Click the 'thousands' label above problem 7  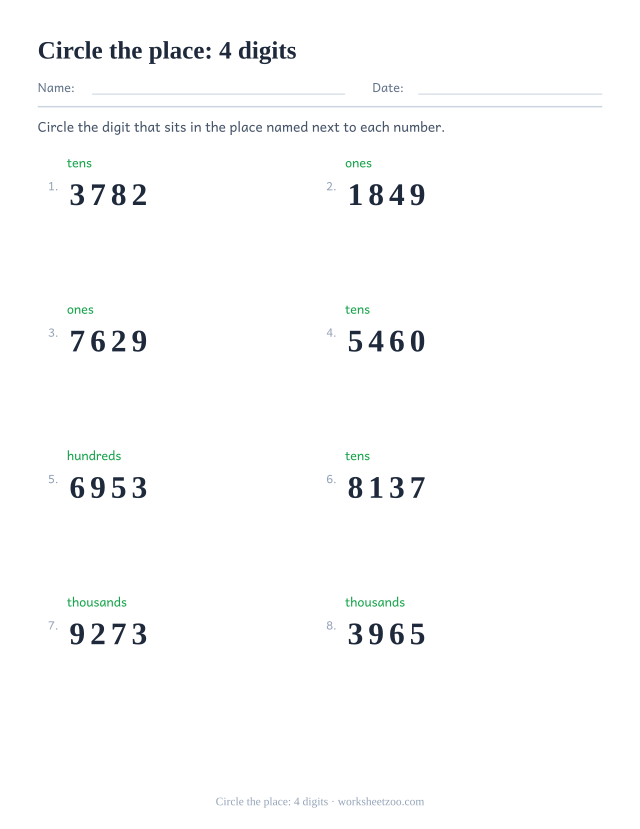click(97, 602)
